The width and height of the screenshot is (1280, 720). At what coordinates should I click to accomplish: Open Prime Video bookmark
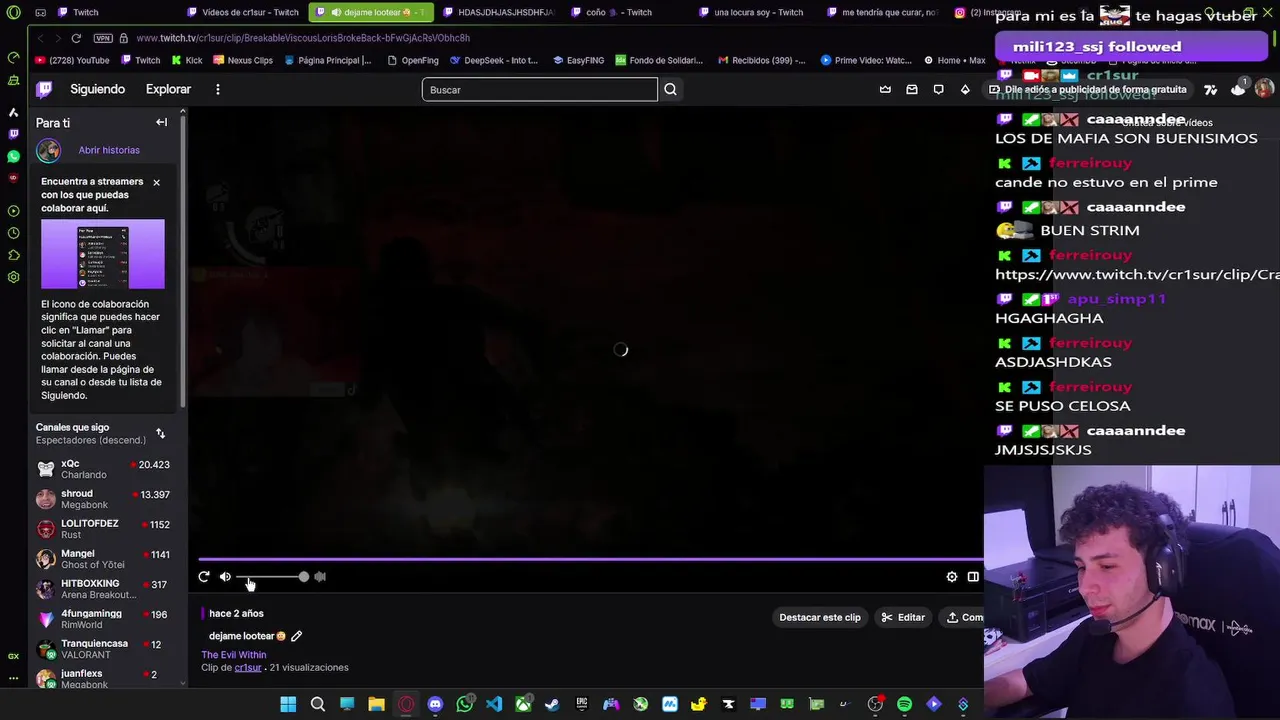click(x=866, y=60)
